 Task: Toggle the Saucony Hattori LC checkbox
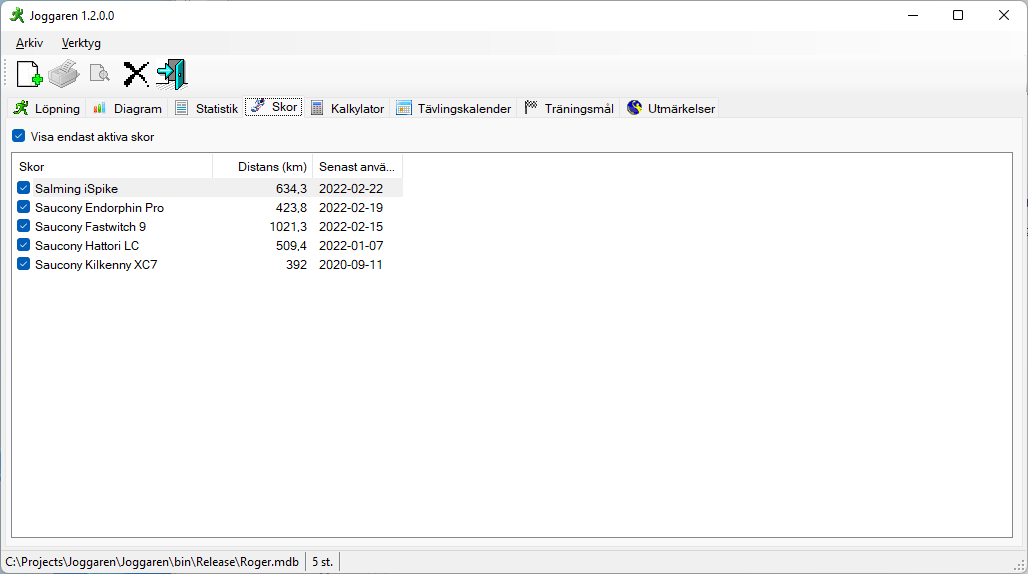(x=24, y=245)
